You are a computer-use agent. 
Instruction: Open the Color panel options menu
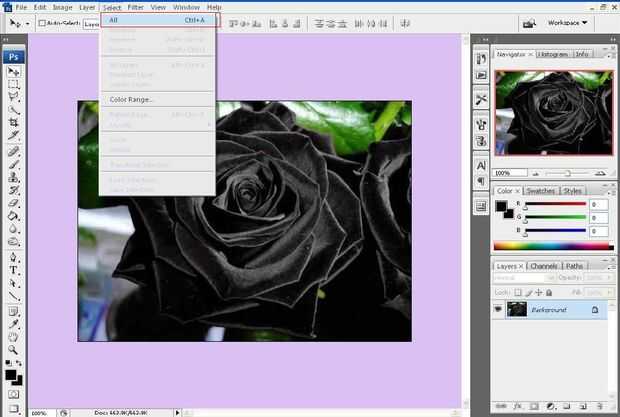coord(609,192)
